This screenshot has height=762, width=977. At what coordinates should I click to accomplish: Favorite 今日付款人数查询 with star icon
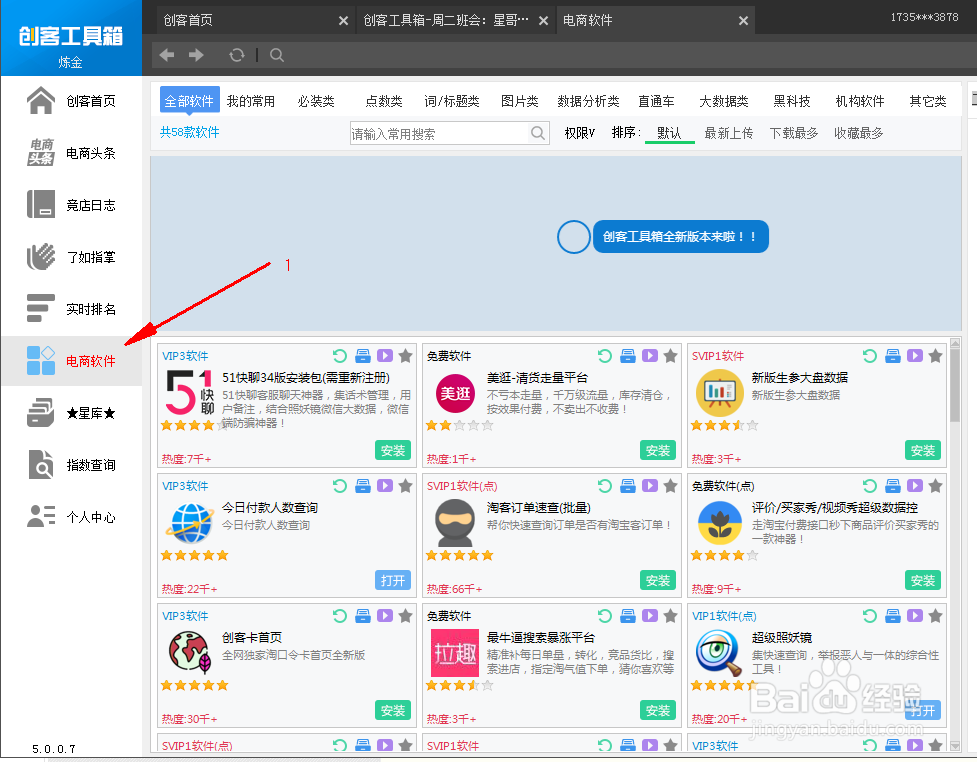click(x=406, y=486)
